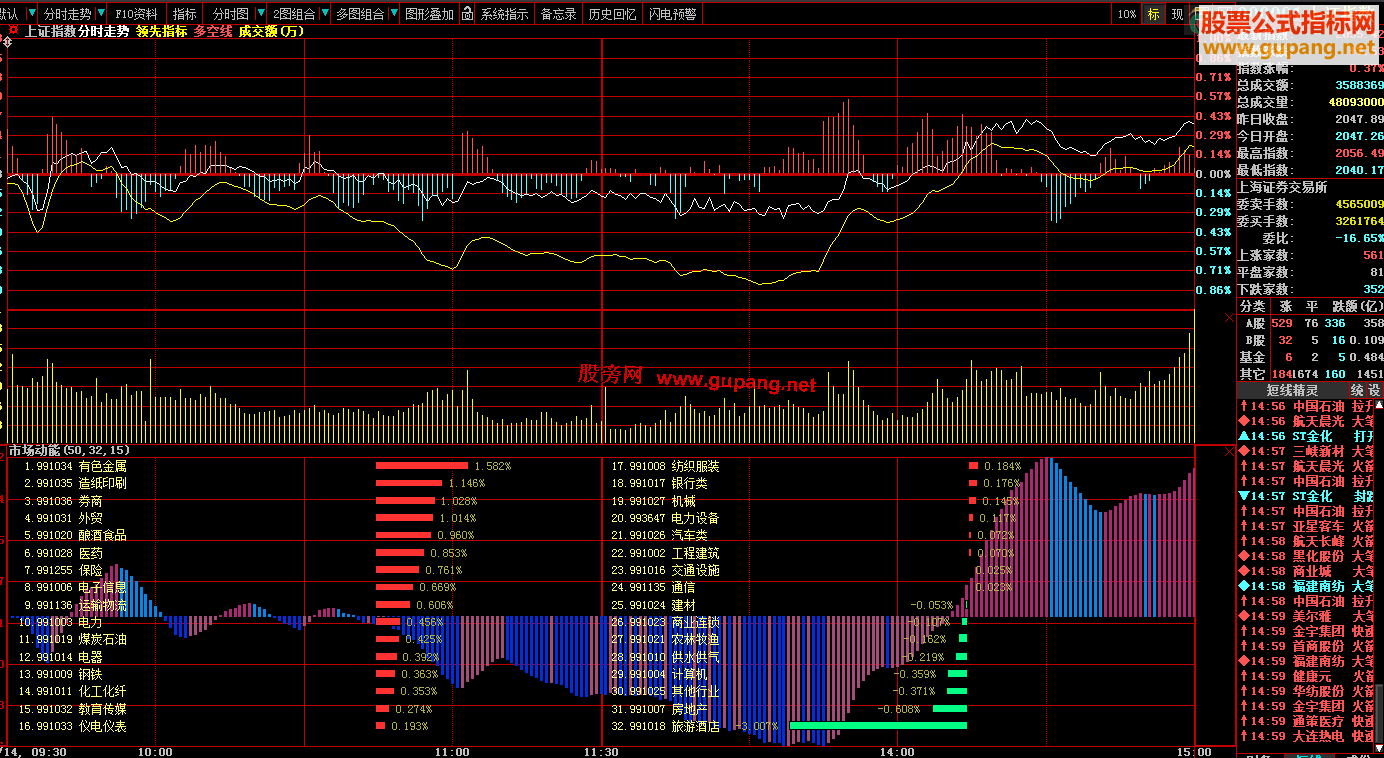Click the 房地产 sector row
Image resolution: width=1384 pixels, height=758 pixels.
[x=790, y=709]
